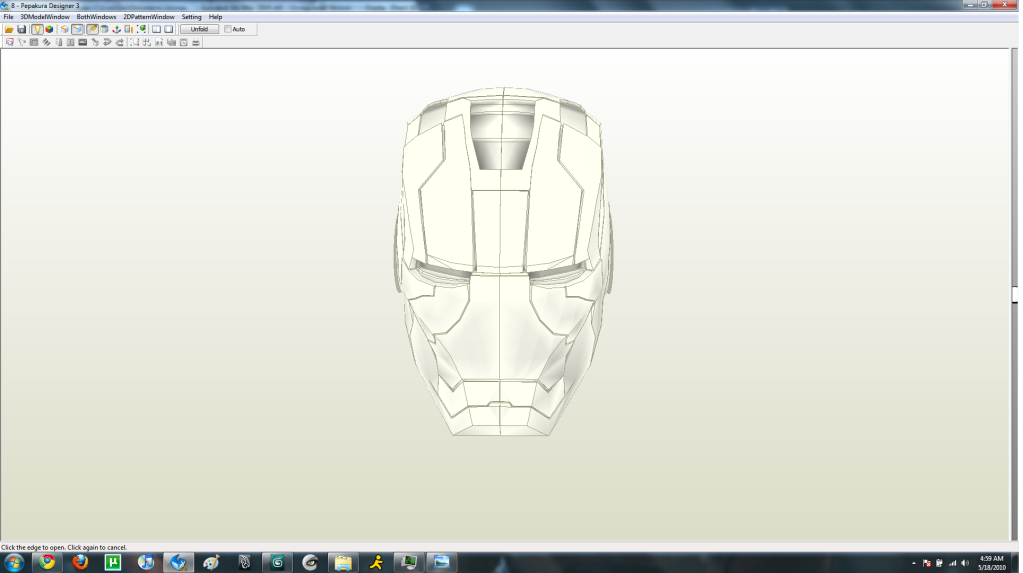The image size is (1023, 573).
Task: Save the model with the floppy disk icon
Action: pyautogui.click(x=22, y=29)
